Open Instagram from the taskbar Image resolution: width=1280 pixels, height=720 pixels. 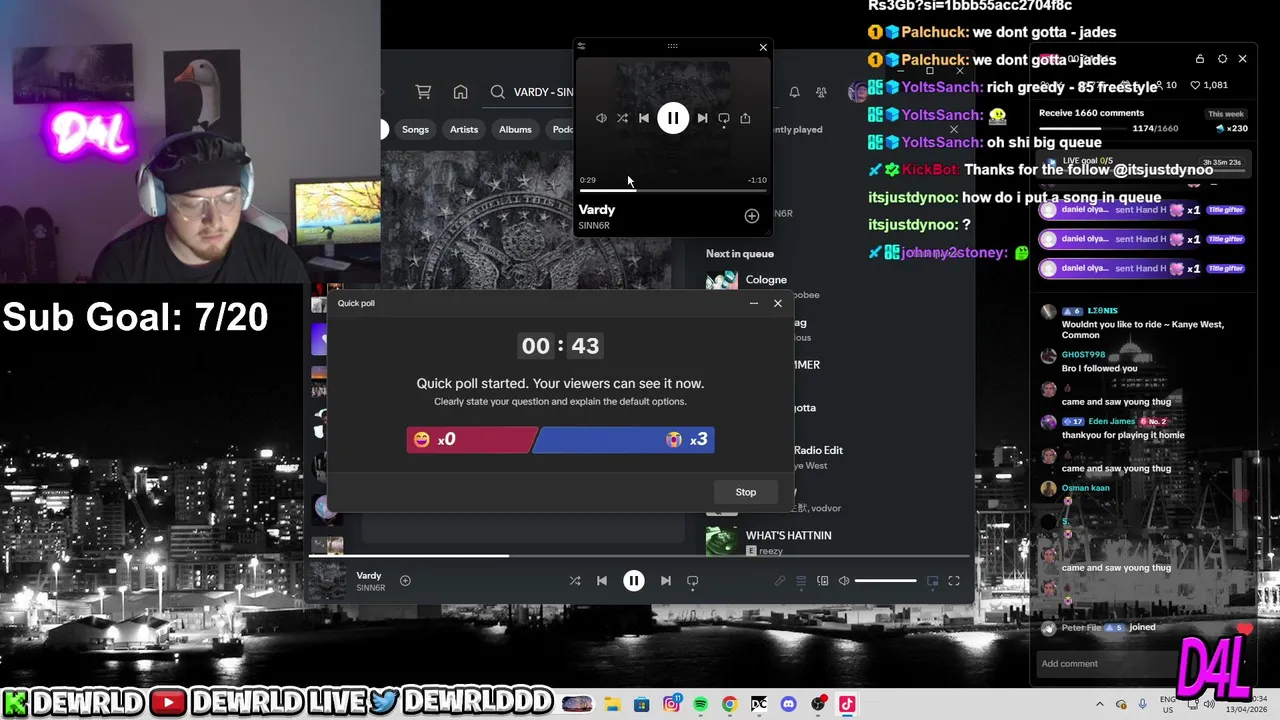[x=671, y=704]
